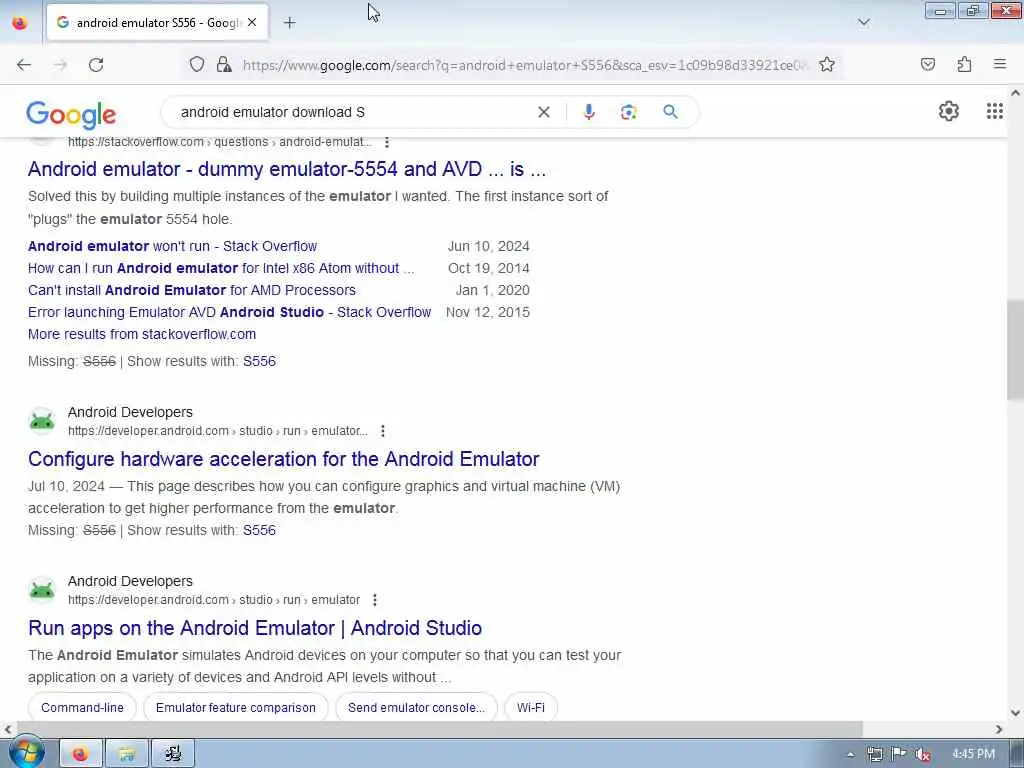Click S556 link under the Stack Overflow result
Screen dimensions: 1024x768
tap(259, 361)
